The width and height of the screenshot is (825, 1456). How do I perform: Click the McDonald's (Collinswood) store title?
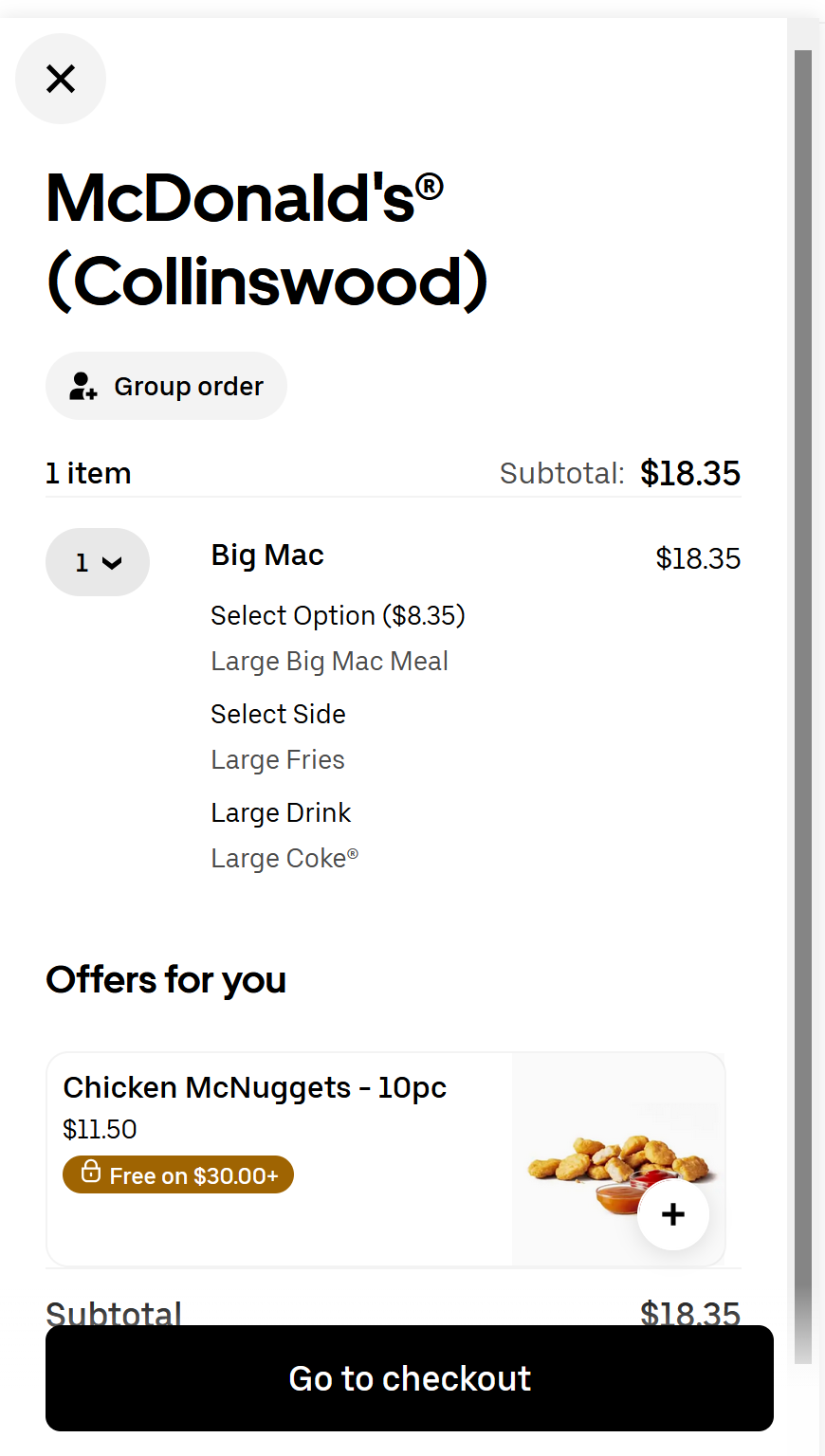point(266,240)
